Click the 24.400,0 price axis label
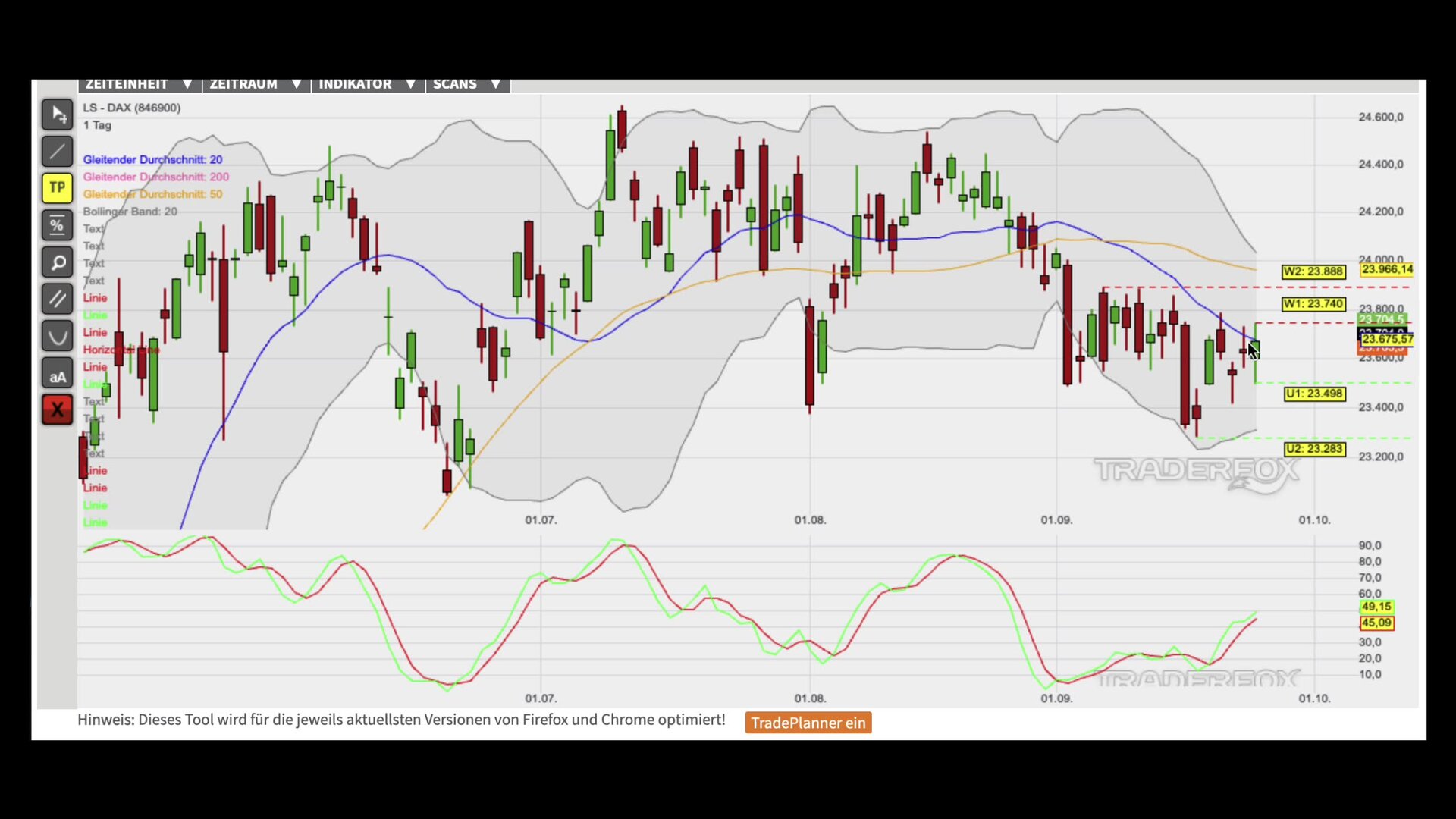Screen dimensions: 1456x819 pos(1381,164)
